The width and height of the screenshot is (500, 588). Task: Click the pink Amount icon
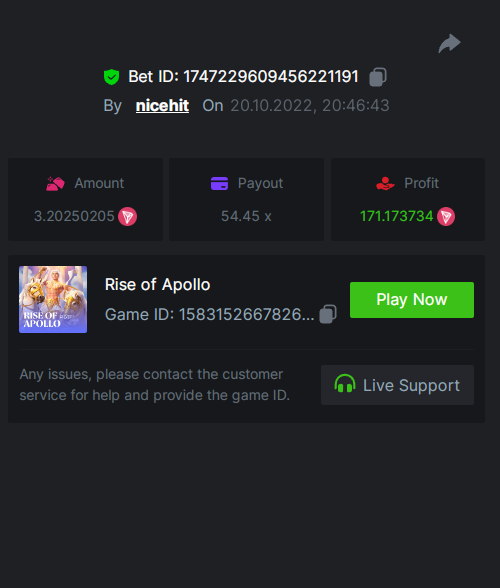55,183
